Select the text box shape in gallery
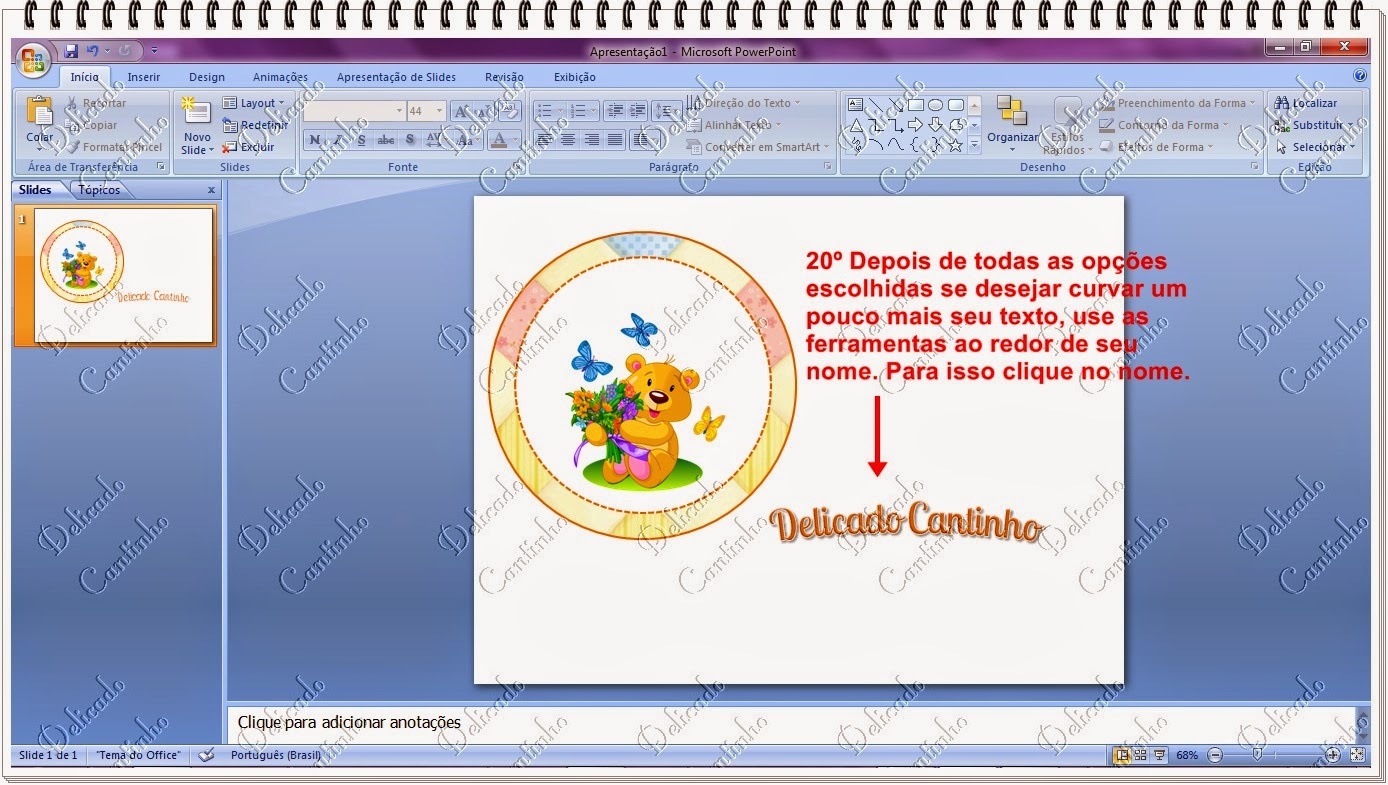The image size is (1388, 785). pos(855,104)
